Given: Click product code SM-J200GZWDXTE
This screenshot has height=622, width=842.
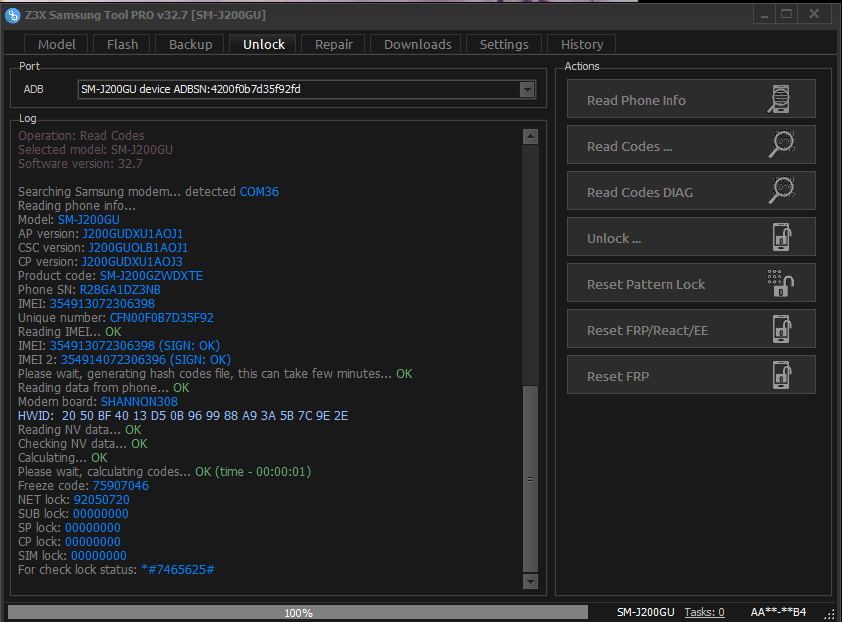Looking at the screenshot, I should 151,276.
